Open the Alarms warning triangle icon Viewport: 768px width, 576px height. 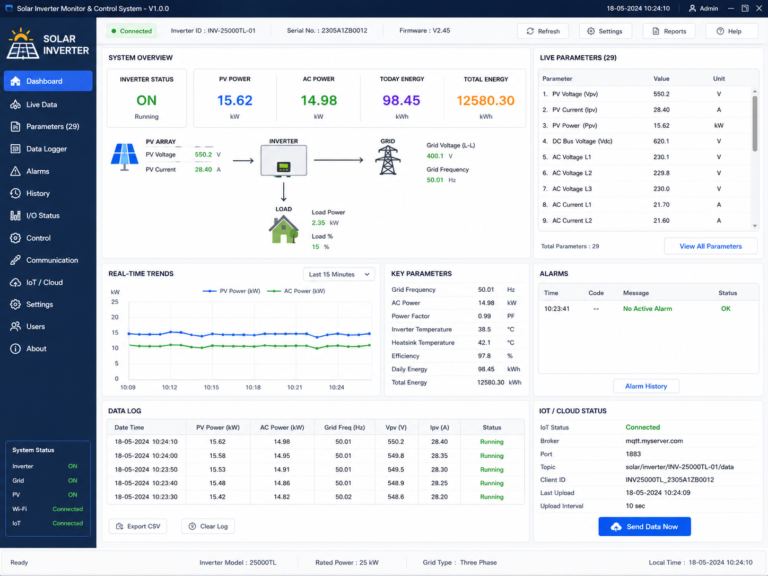coord(15,171)
